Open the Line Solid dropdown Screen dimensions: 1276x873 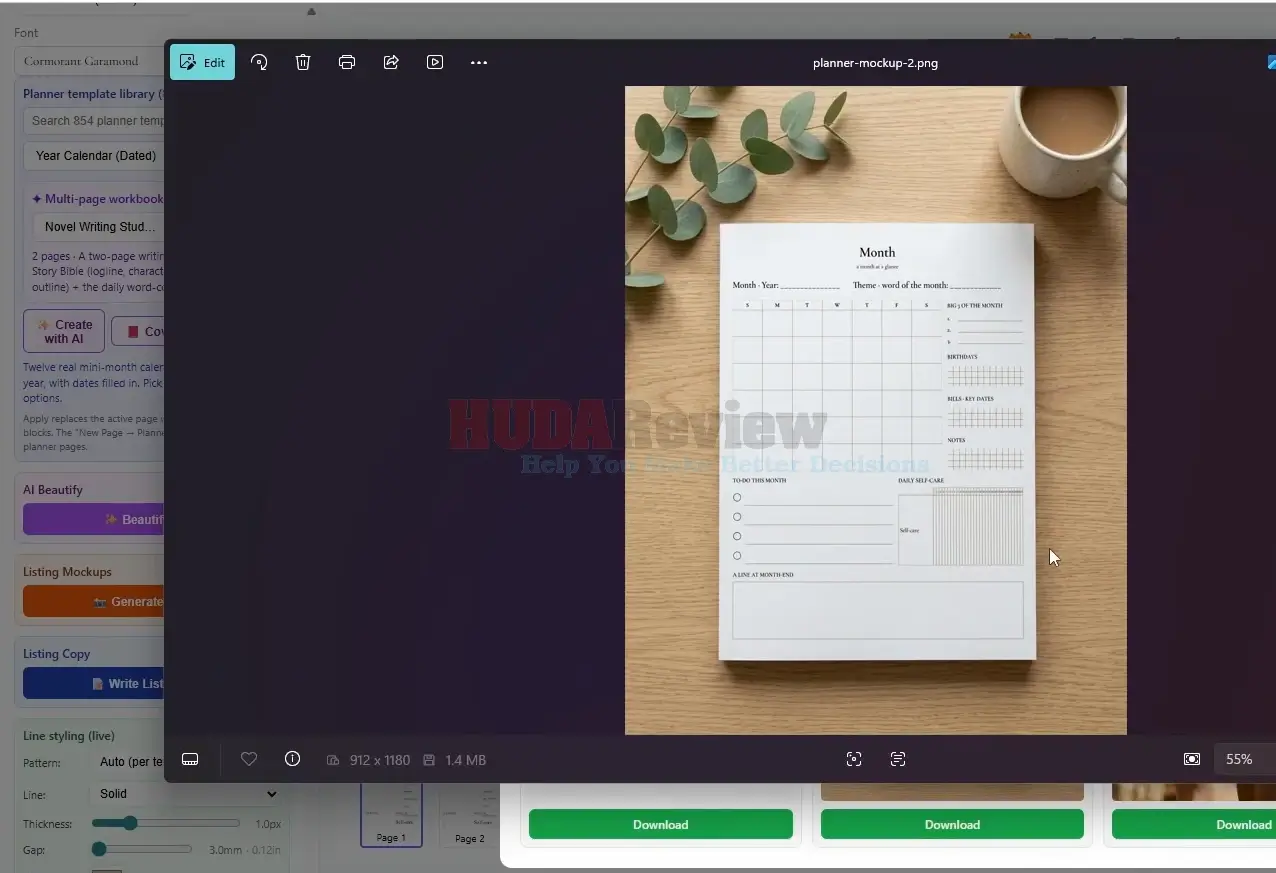coord(186,794)
